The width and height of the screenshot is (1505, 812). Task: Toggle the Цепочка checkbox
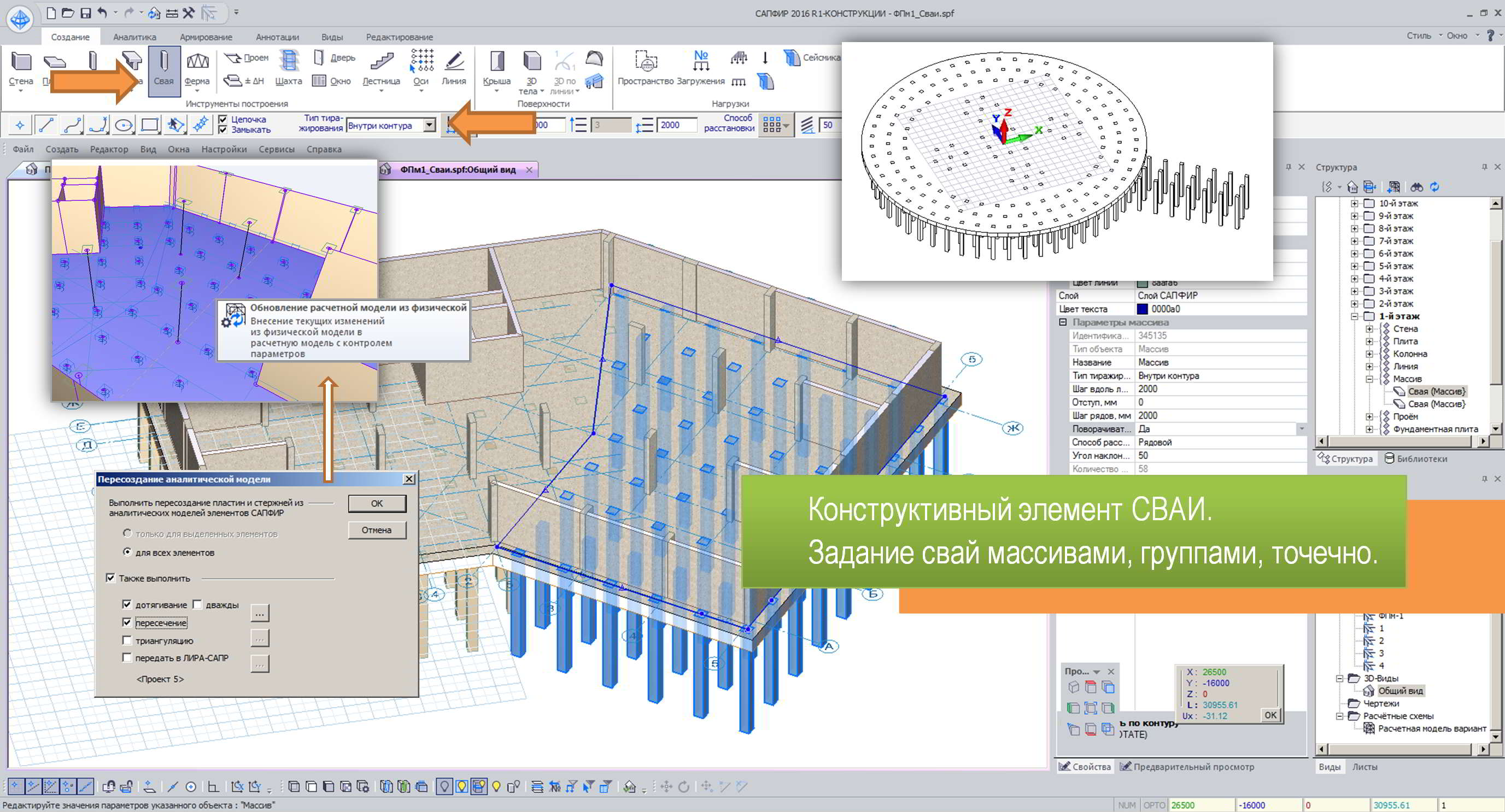click(222, 119)
